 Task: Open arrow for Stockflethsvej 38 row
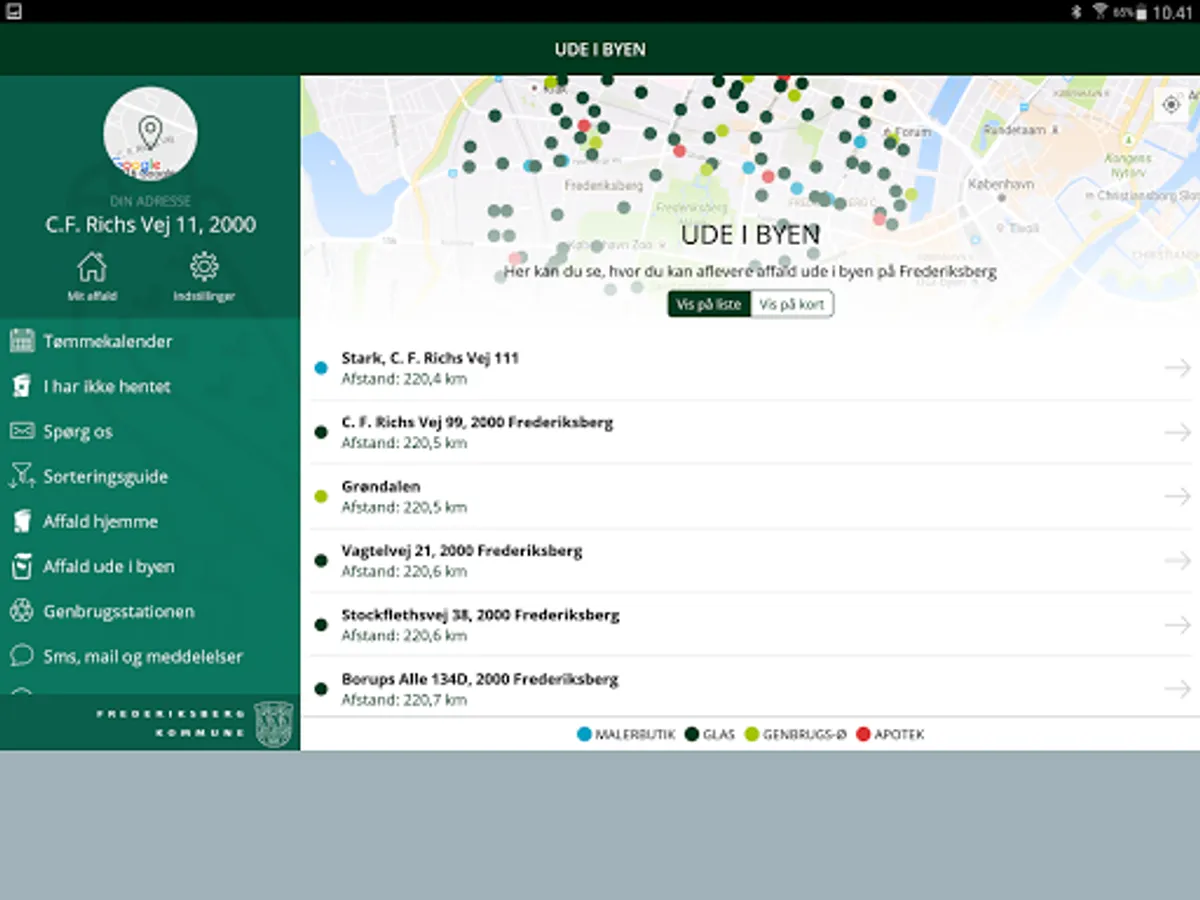(1177, 625)
